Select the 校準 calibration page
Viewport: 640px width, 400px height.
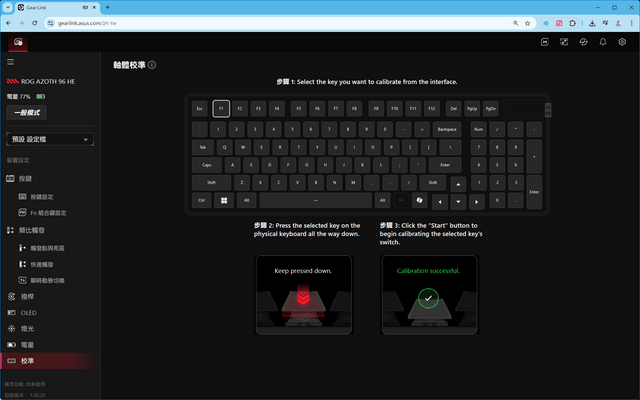pos(50,361)
